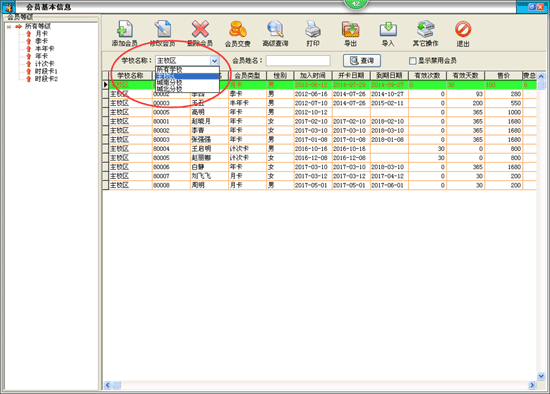Click the red X 删除会员 icon

click(x=200, y=29)
